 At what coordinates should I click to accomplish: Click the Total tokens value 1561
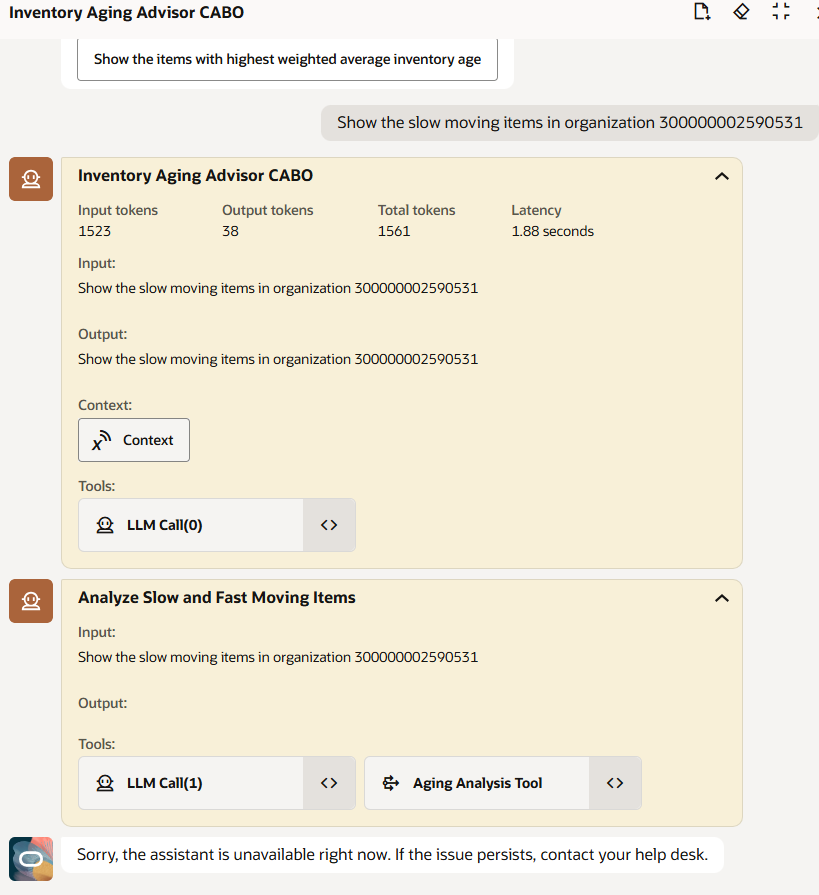tap(394, 231)
